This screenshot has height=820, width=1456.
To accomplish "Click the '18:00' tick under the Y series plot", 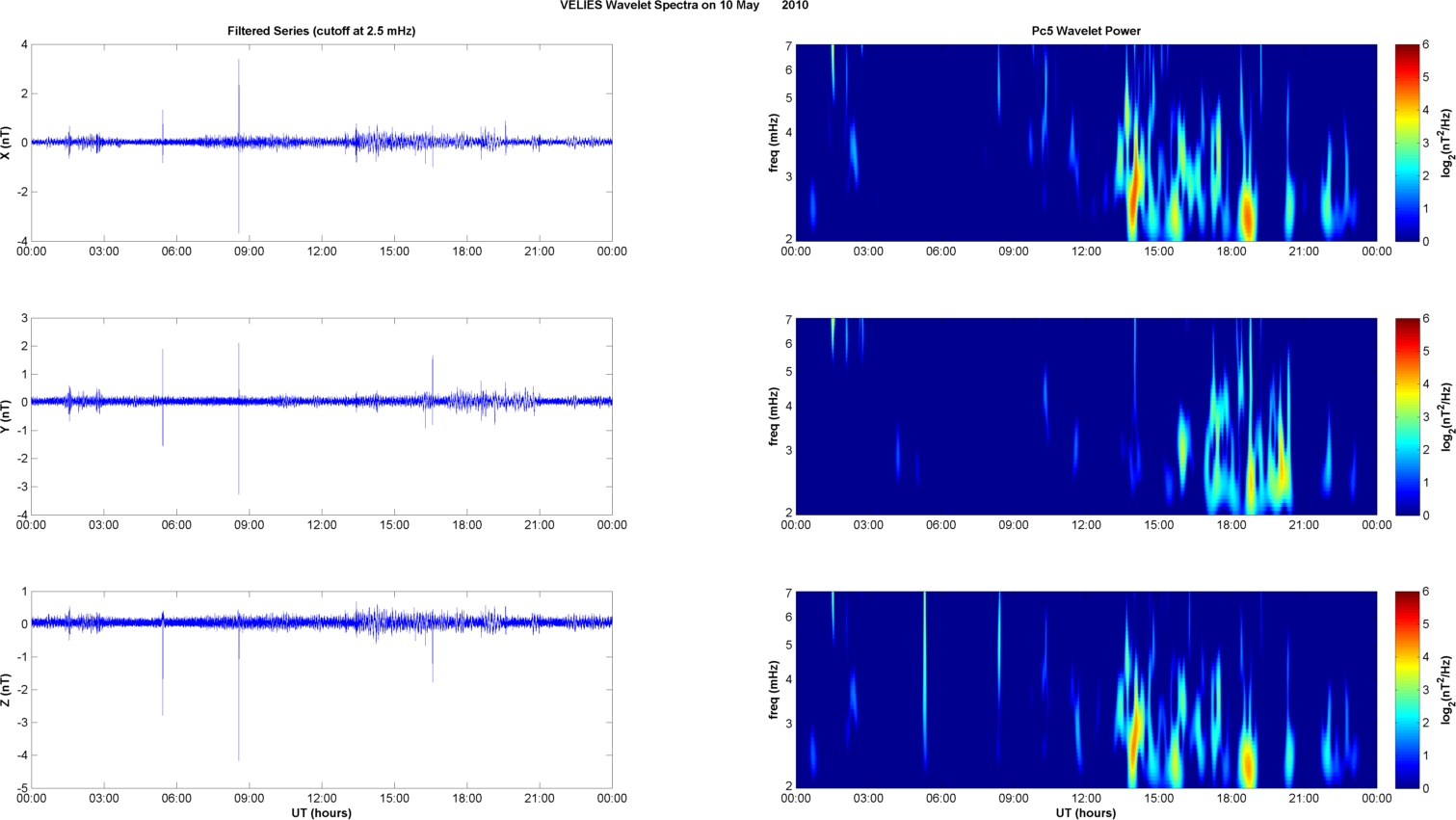I will click(467, 525).
